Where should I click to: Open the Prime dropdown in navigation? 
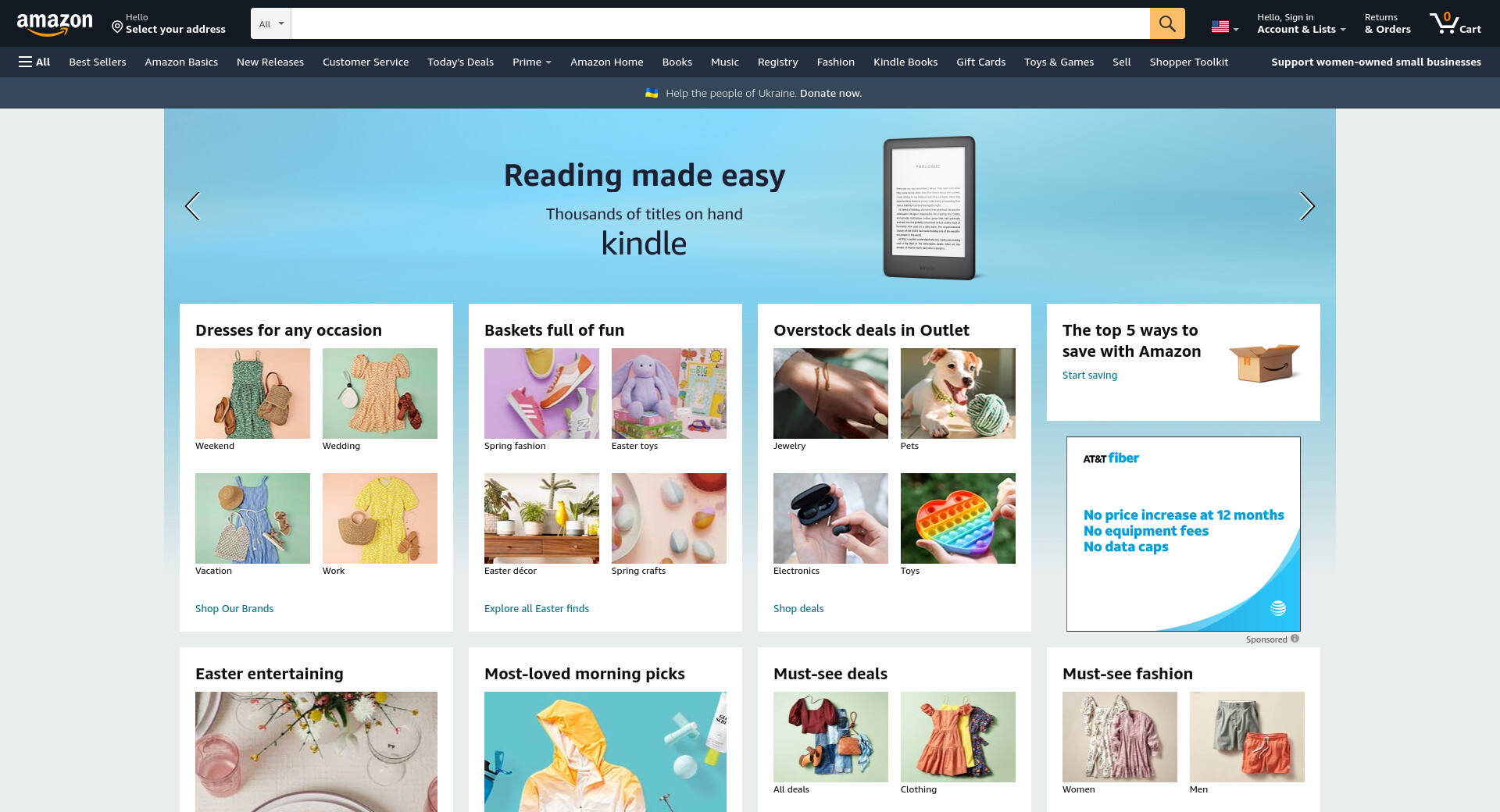[532, 62]
